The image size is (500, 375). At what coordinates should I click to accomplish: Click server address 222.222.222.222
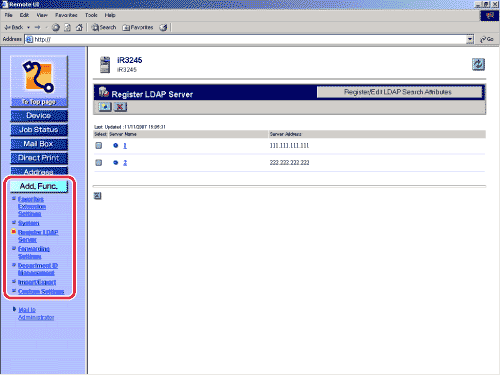coord(289,163)
